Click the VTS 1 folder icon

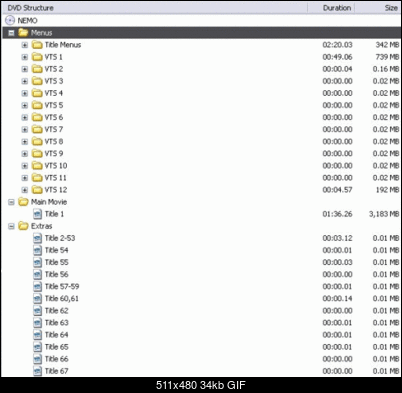click(37, 57)
